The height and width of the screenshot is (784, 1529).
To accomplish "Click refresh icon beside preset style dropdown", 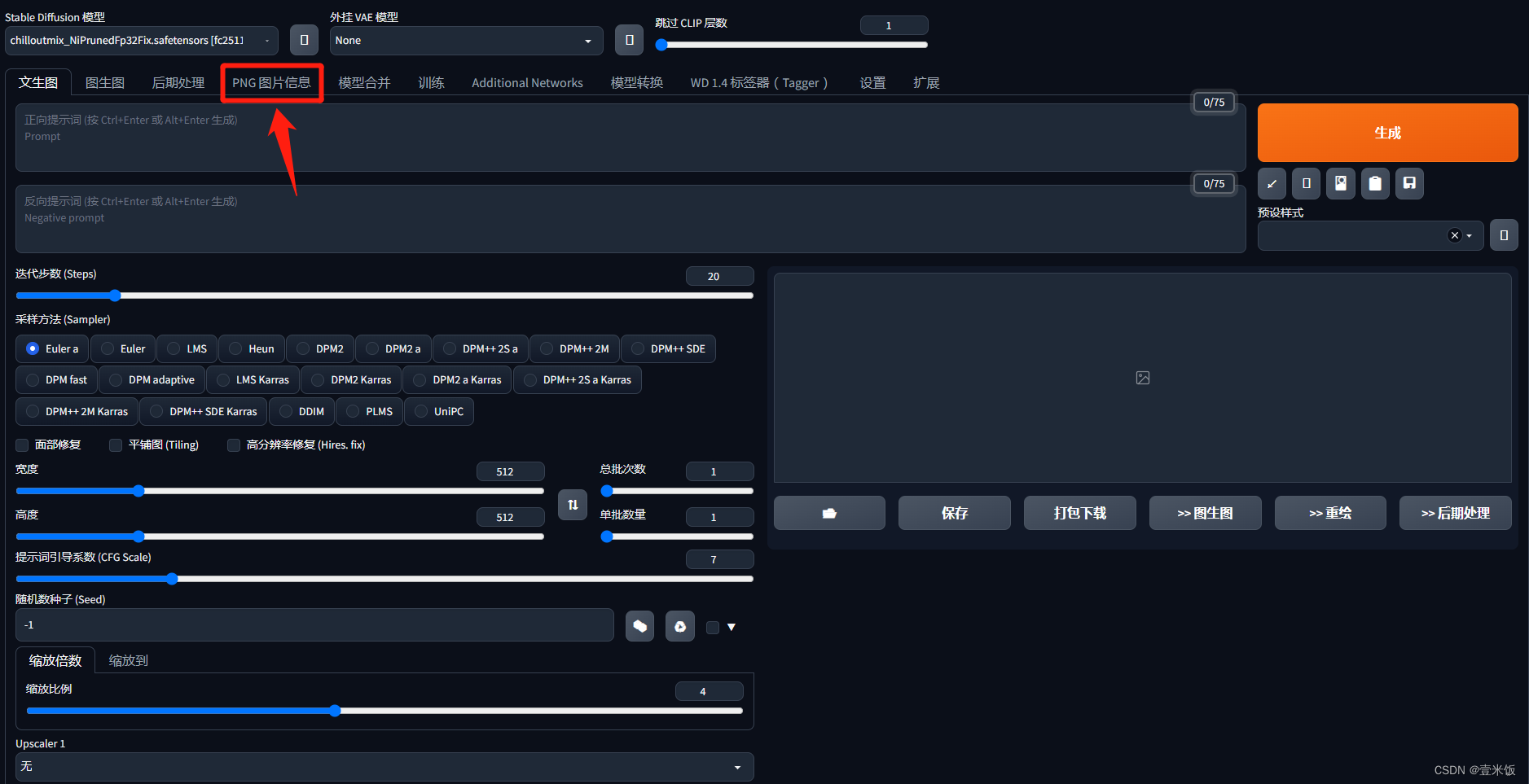I will click(x=1504, y=235).
